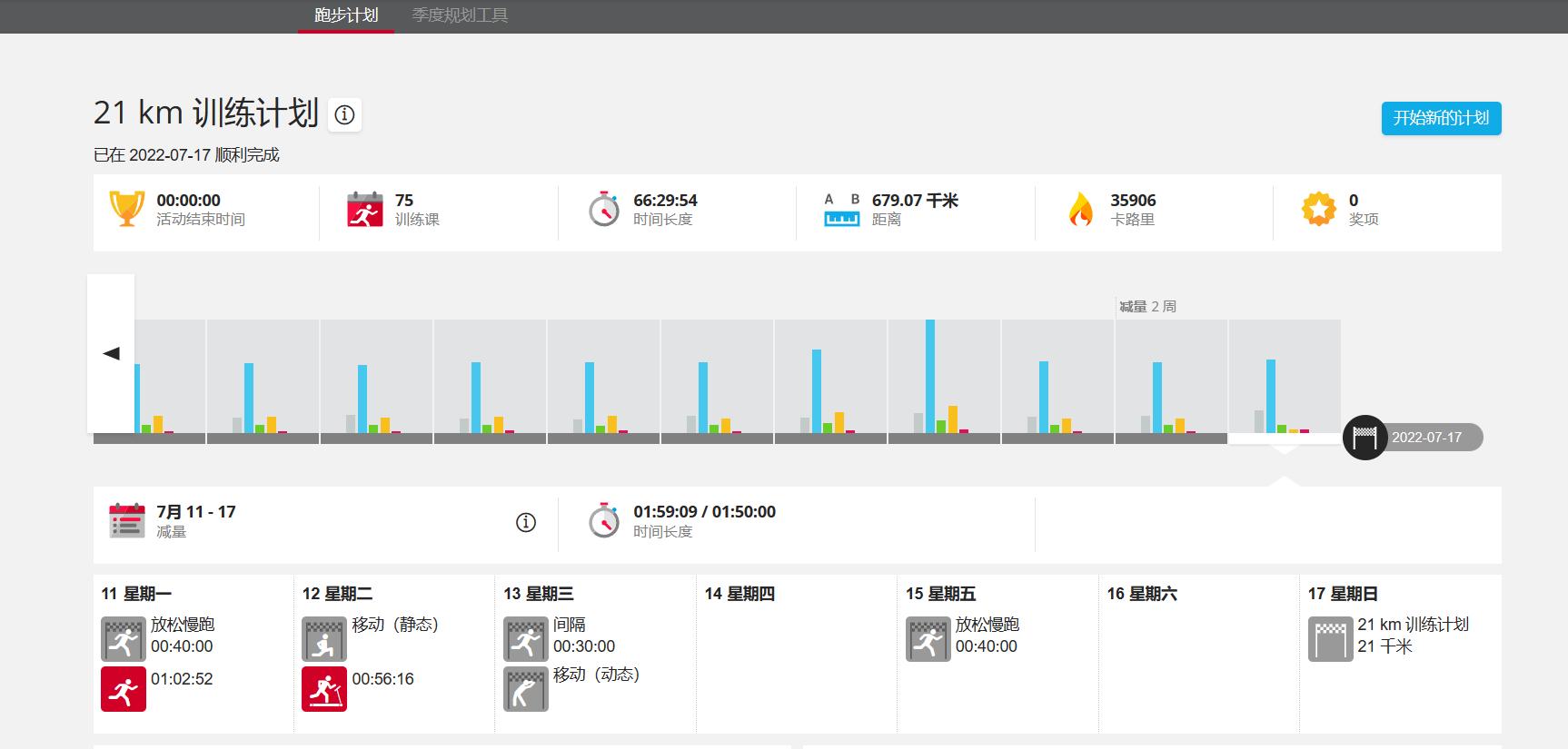Click the 679.07 千米 distance value
The width and height of the screenshot is (1568, 749).
pyautogui.click(x=915, y=201)
